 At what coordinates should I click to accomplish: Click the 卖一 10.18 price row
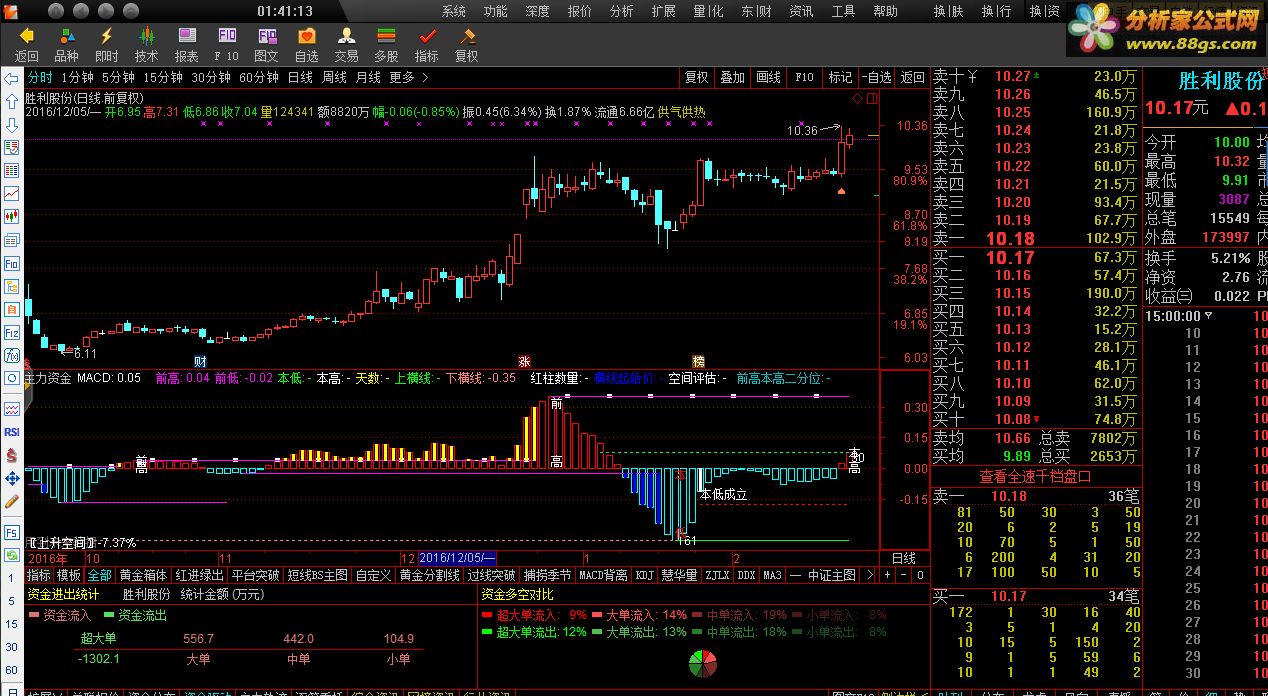[x=1035, y=238]
